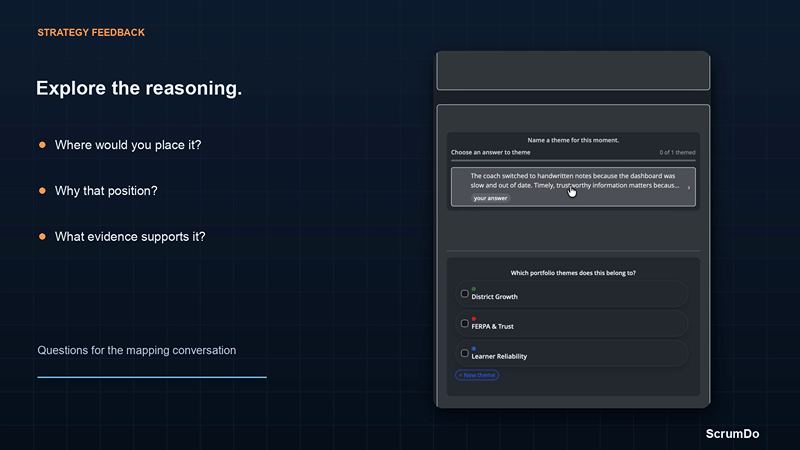Click the blue dot beside Learner Reliability
The width and height of the screenshot is (800, 450).
(x=473, y=349)
